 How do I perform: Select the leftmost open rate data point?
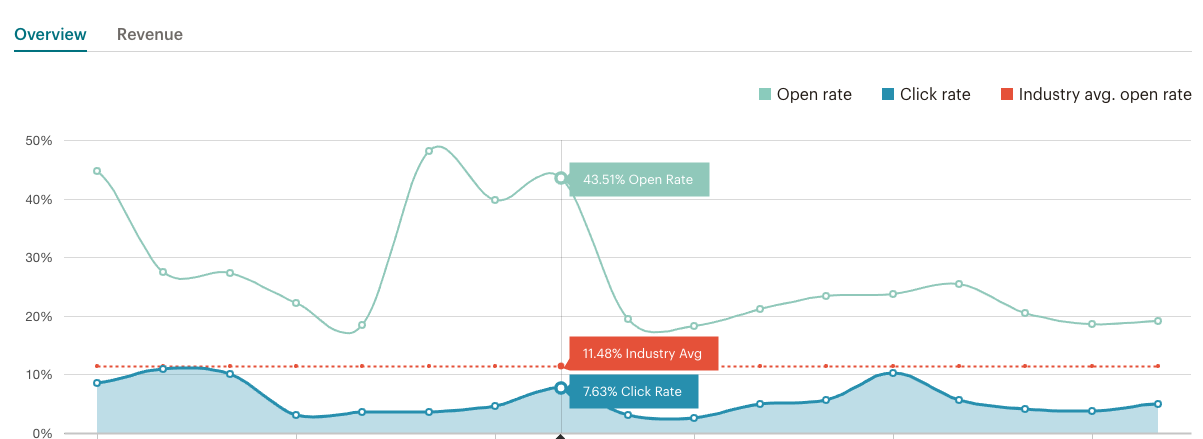[x=97, y=171]
